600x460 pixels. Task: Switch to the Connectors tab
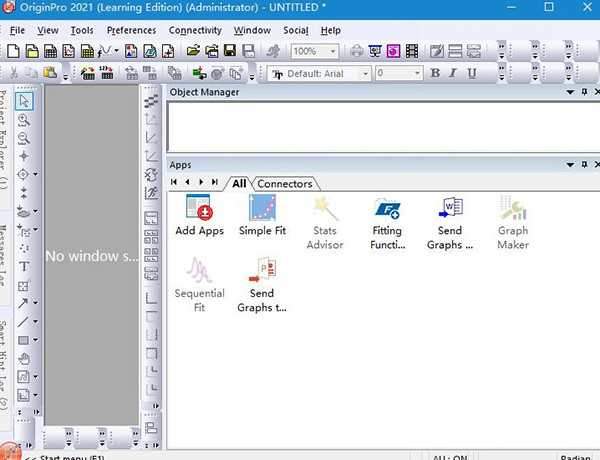point(285,184)
